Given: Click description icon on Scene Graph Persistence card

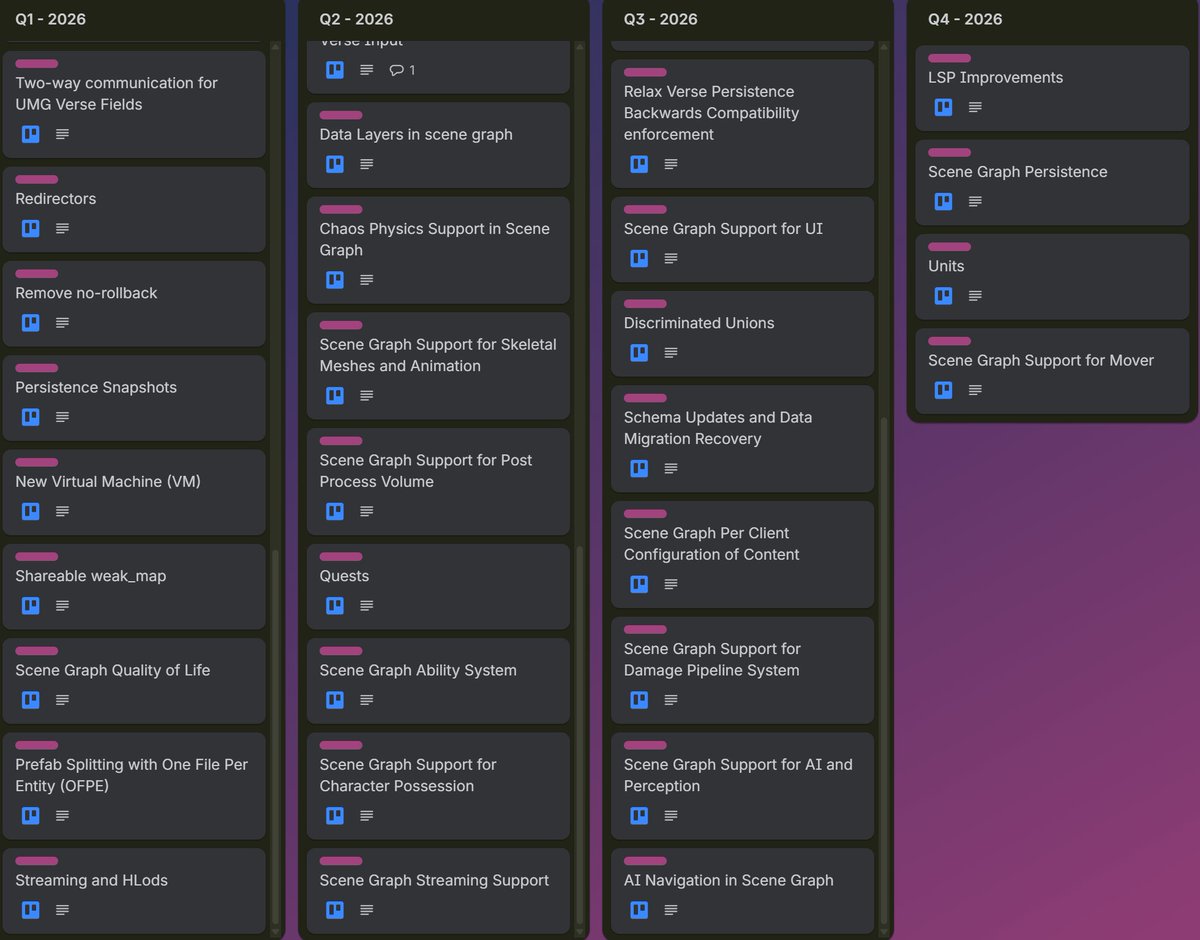Looking at the screenshot, I should [975, 201].
